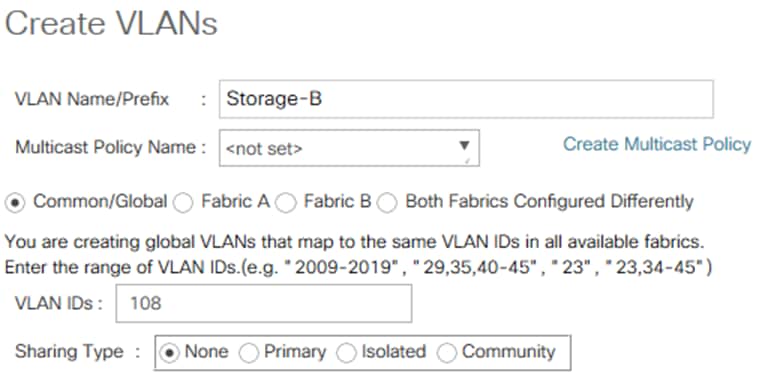Select the Fabric B radio option
This screenshot has width=759, height=386.
tap(286, 202)
